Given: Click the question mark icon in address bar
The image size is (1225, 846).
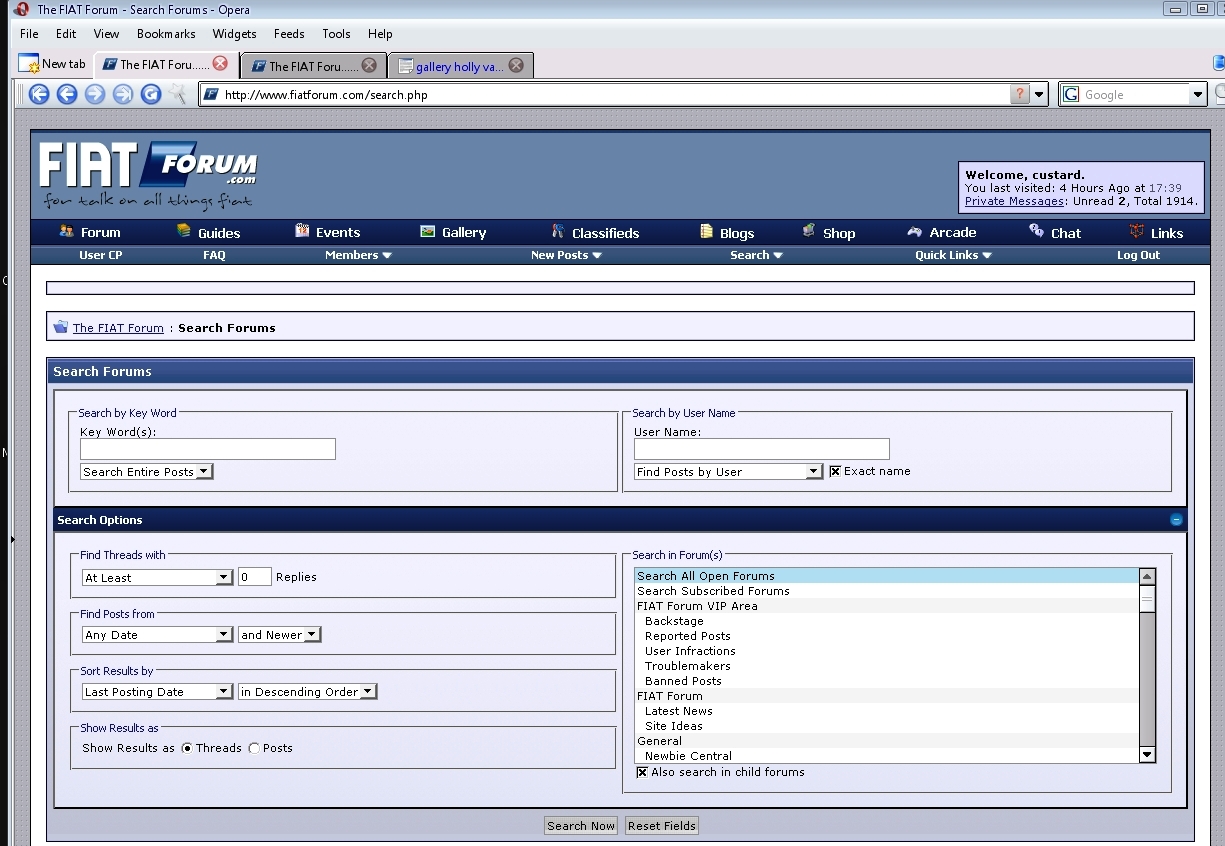Looking at the screenshot, I should [1019, 95].
